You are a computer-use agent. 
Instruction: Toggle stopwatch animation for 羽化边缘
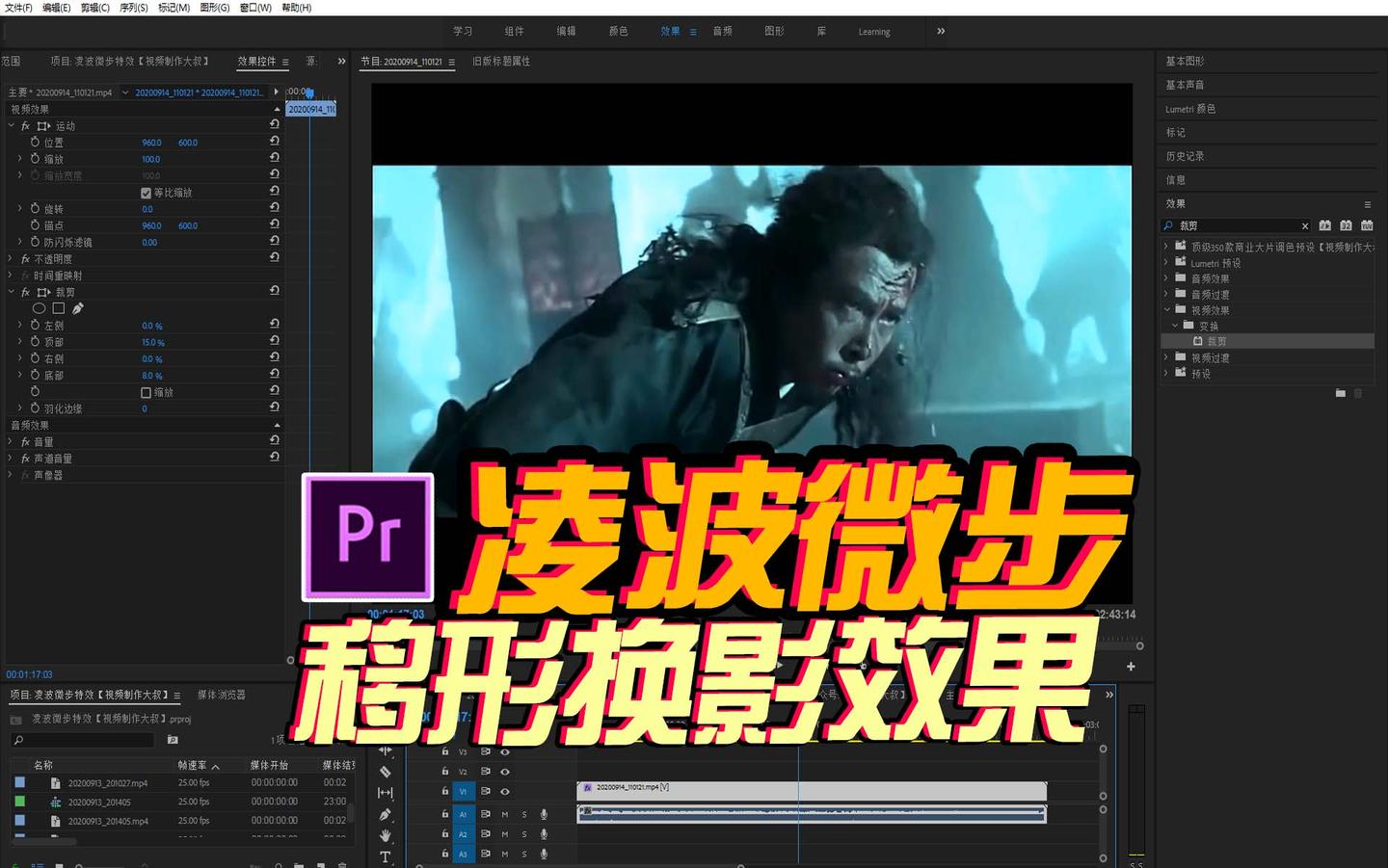tap(35, 408)
